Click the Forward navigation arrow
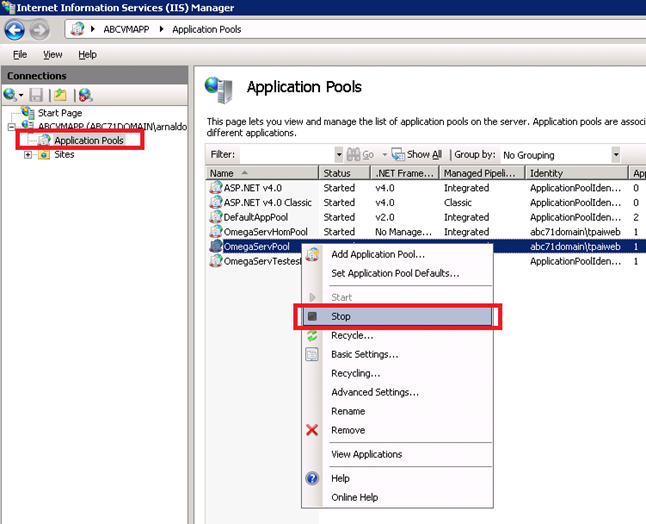This screenshot has width=646, height=524. pos(40,30)
